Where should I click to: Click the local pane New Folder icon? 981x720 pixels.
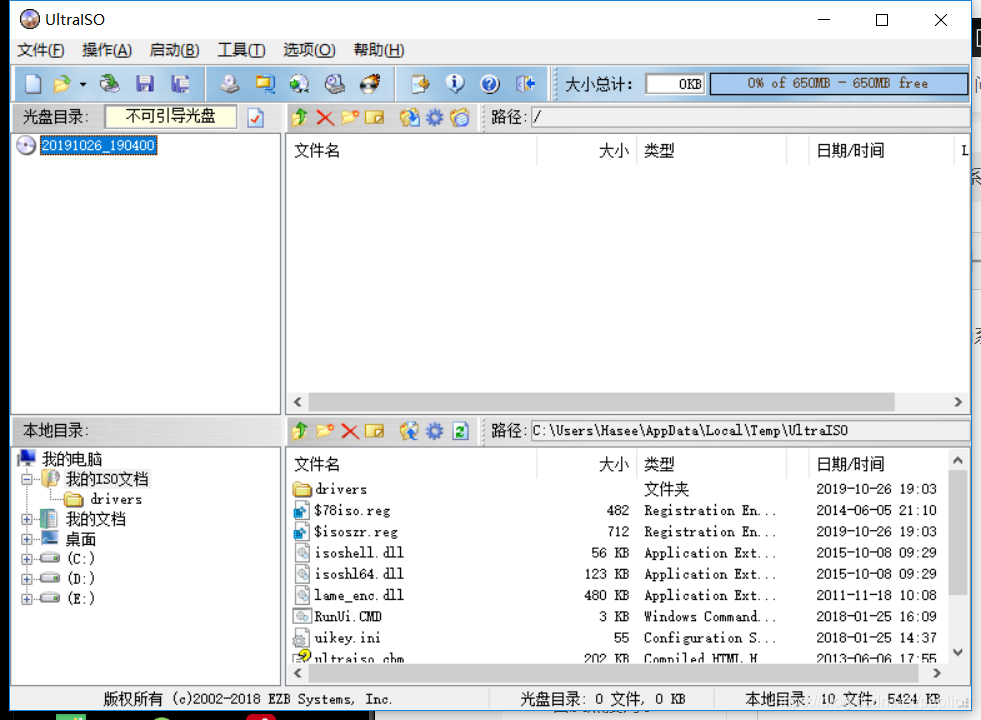325,431
